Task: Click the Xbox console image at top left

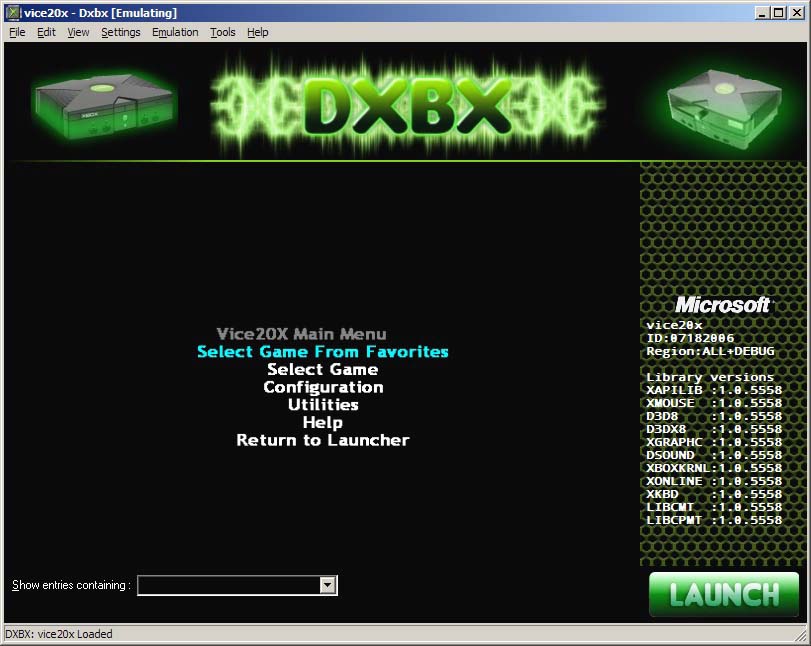Action: 102,103
